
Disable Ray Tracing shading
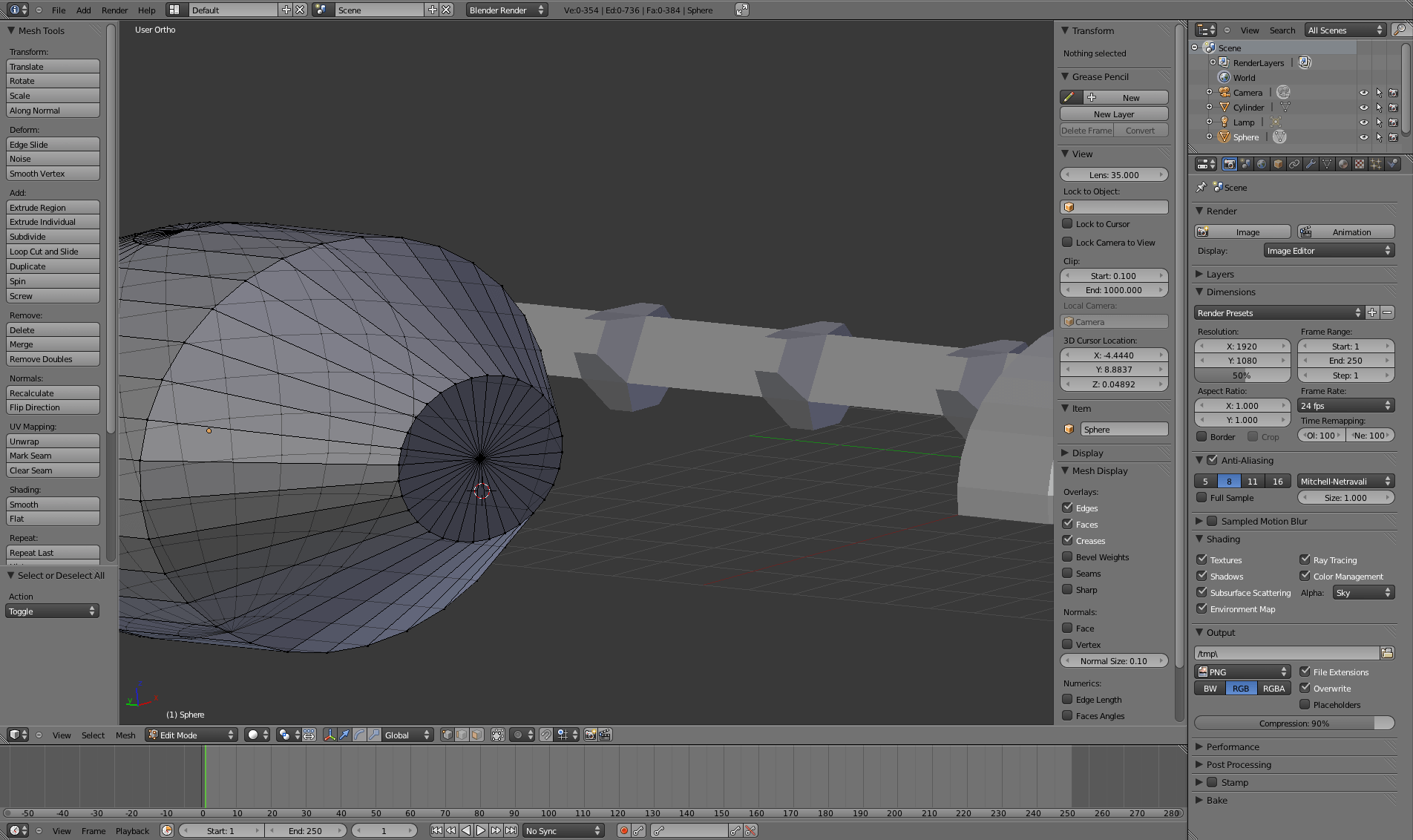1305,560
